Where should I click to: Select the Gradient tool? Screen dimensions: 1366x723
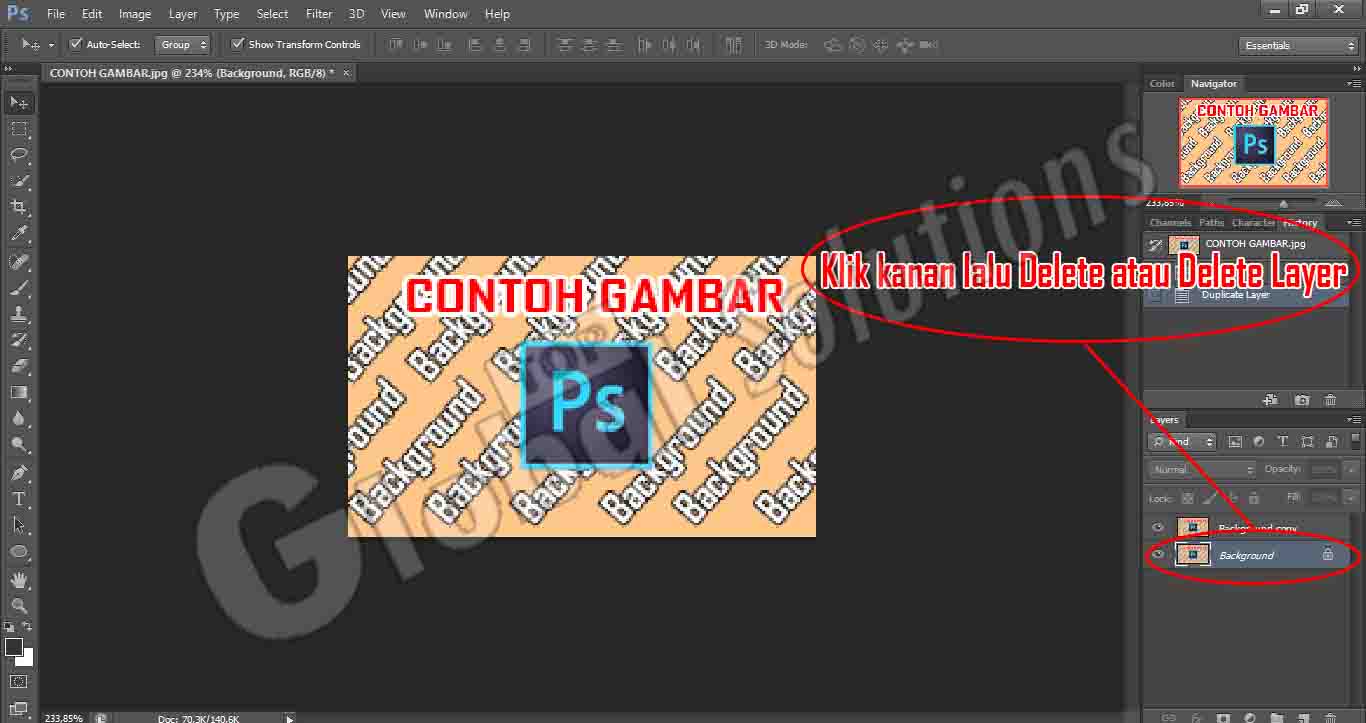[19, 392]
